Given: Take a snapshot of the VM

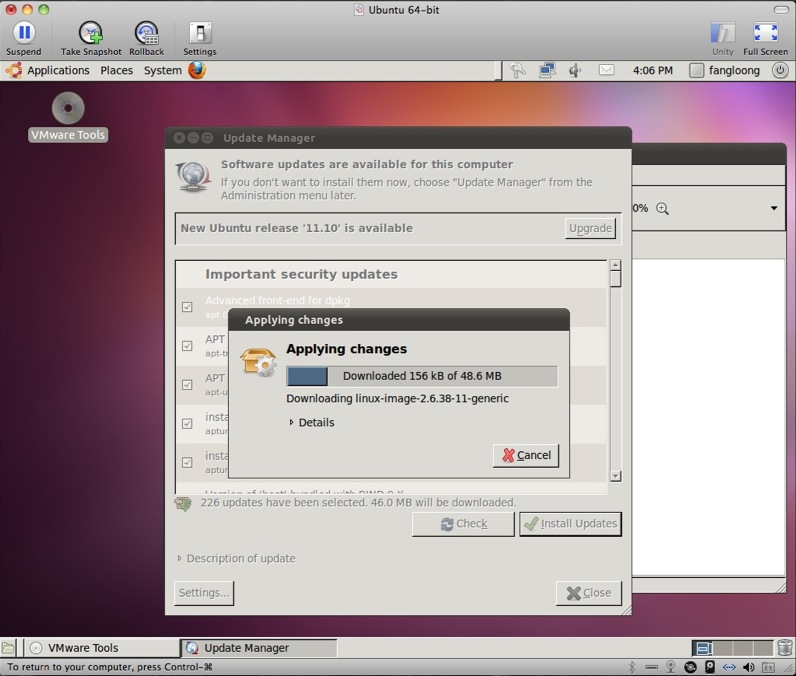Looking at the screenshot, I should click(x=90, y=33).
